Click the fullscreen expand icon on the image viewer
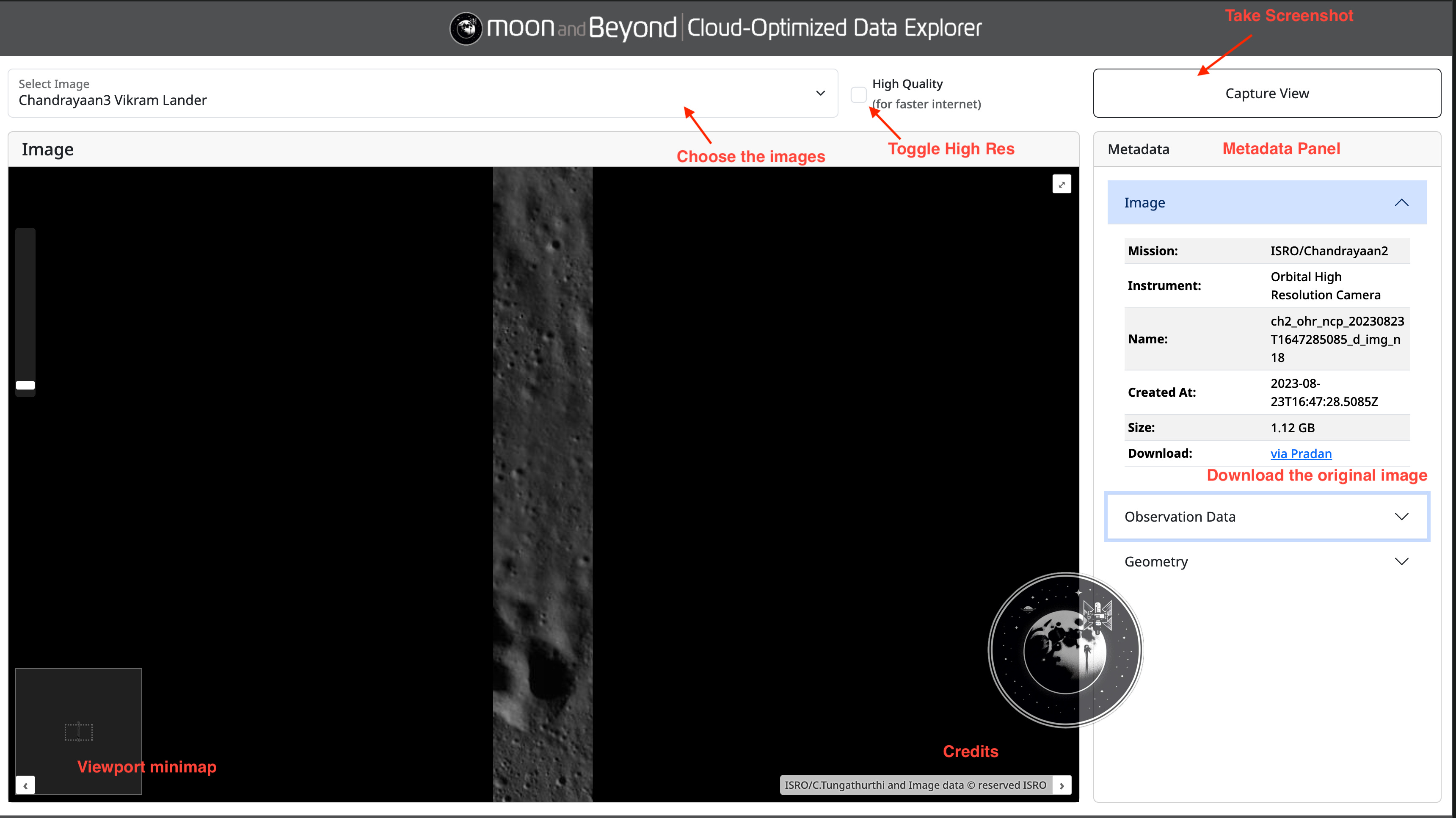 pos(1062,184)
